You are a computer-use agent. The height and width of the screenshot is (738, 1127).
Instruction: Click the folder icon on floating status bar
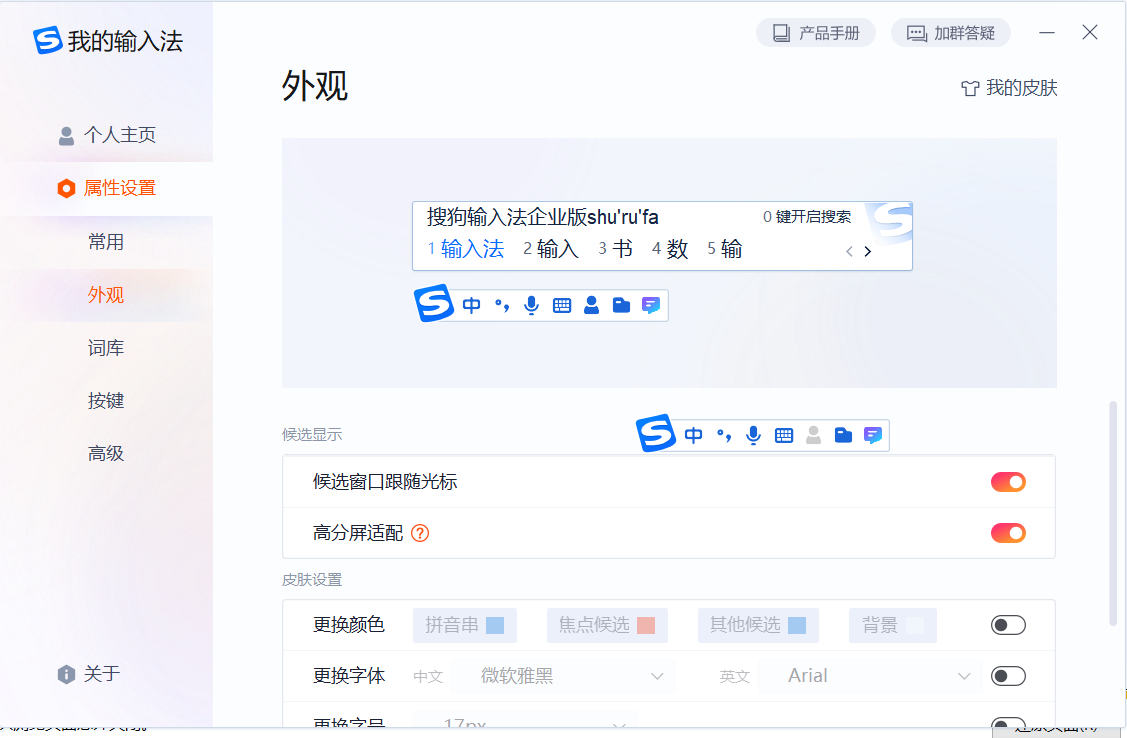tap(843, 435)
